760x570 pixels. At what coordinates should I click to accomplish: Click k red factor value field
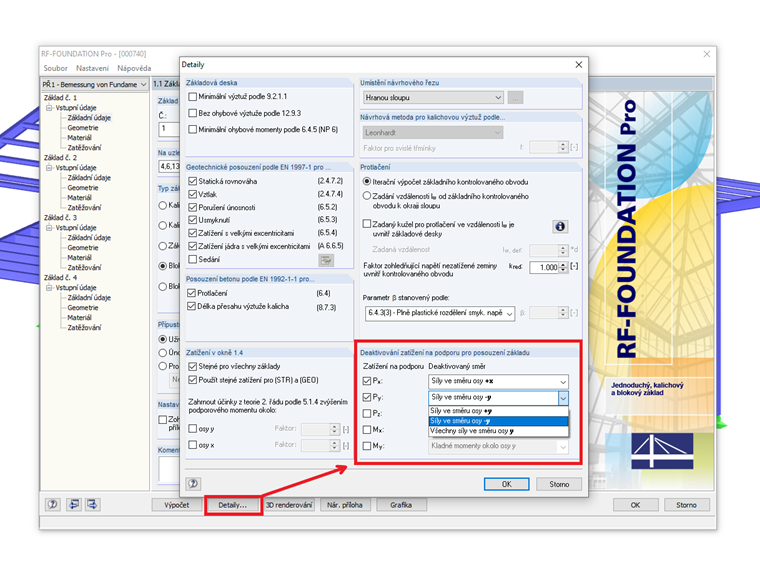click(x=544, y=268)
